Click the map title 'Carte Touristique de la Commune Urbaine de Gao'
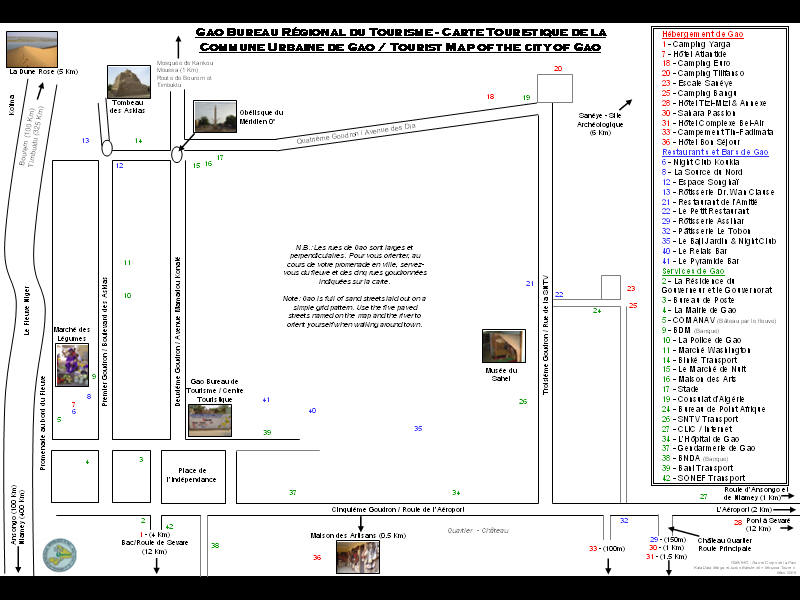 tap(401, 39)
